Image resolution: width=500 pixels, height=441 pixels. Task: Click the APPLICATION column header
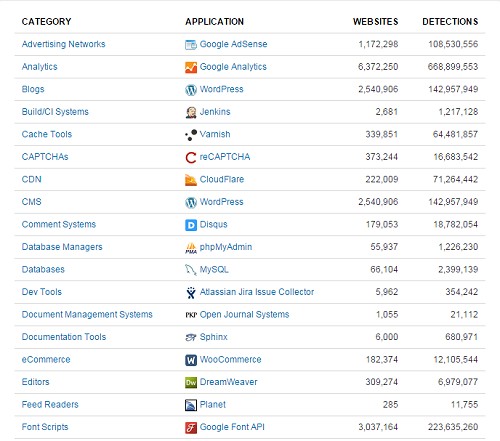[x=214, y=22]
